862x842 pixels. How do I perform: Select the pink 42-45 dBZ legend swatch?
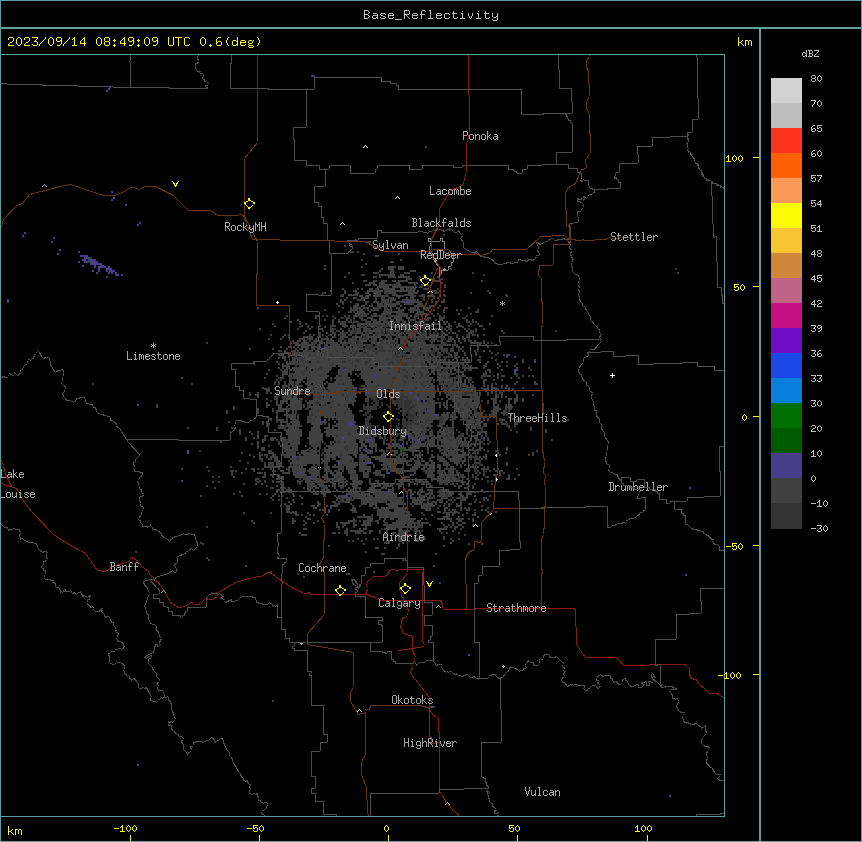pos(786,291)
